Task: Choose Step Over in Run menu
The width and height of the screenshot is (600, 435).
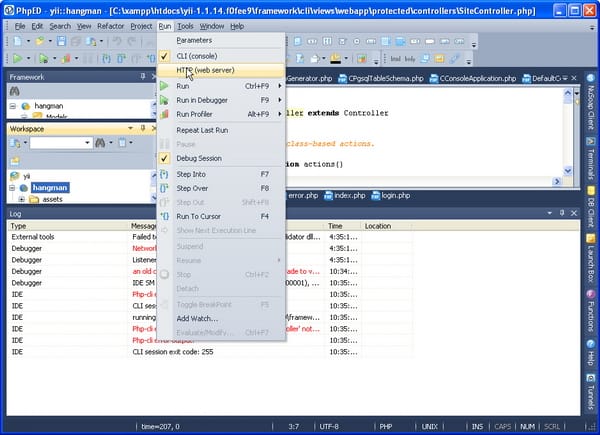Action: click(x=221, y=188)
